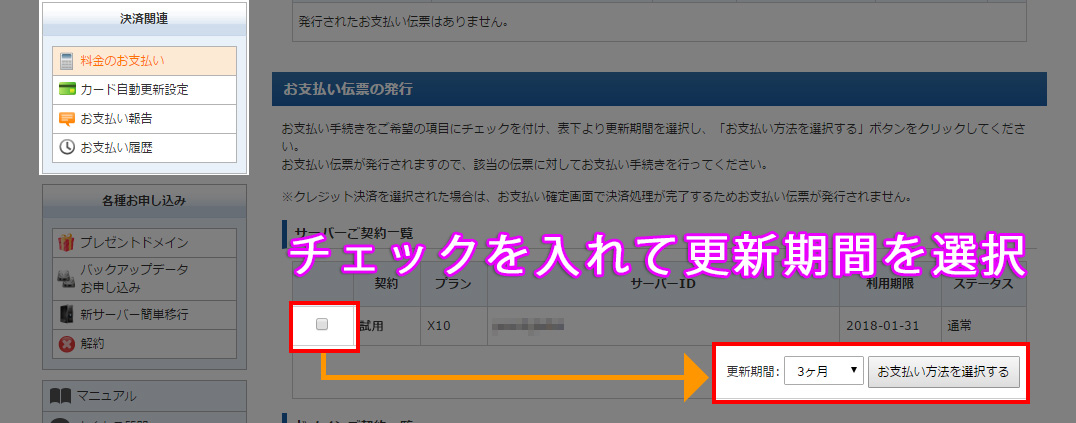
Task: Click the 各種お申し込み panel header
Action: 144,201
